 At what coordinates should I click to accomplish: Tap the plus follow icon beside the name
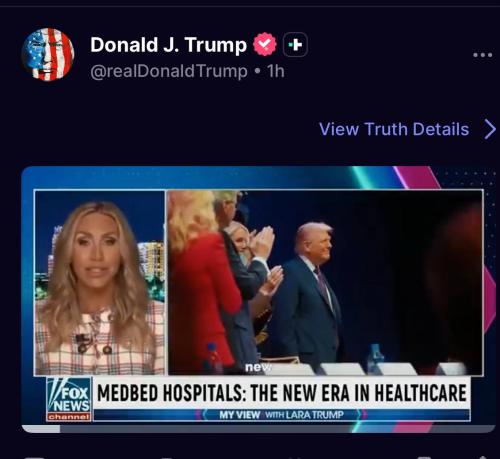coord(295,44)
